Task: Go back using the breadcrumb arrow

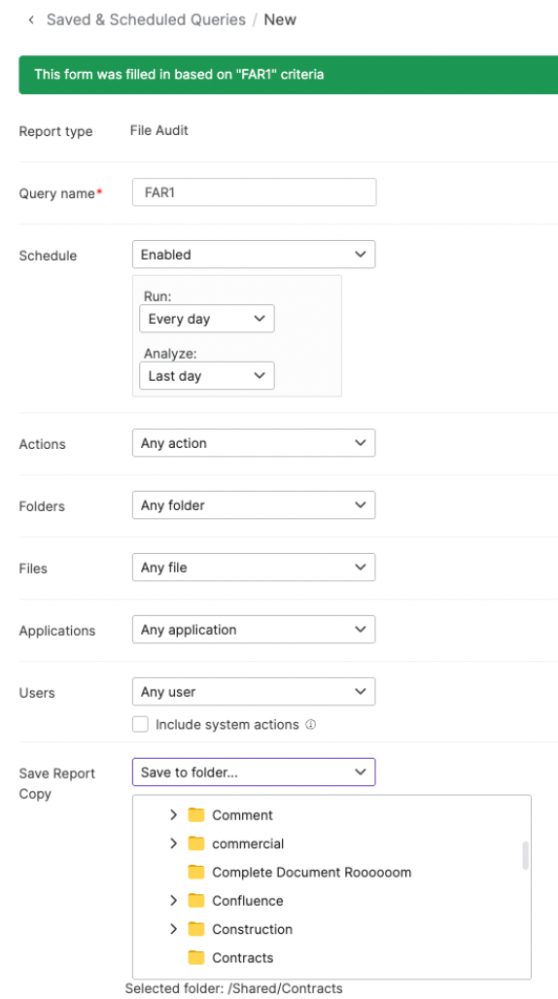Action: [31, 20]
